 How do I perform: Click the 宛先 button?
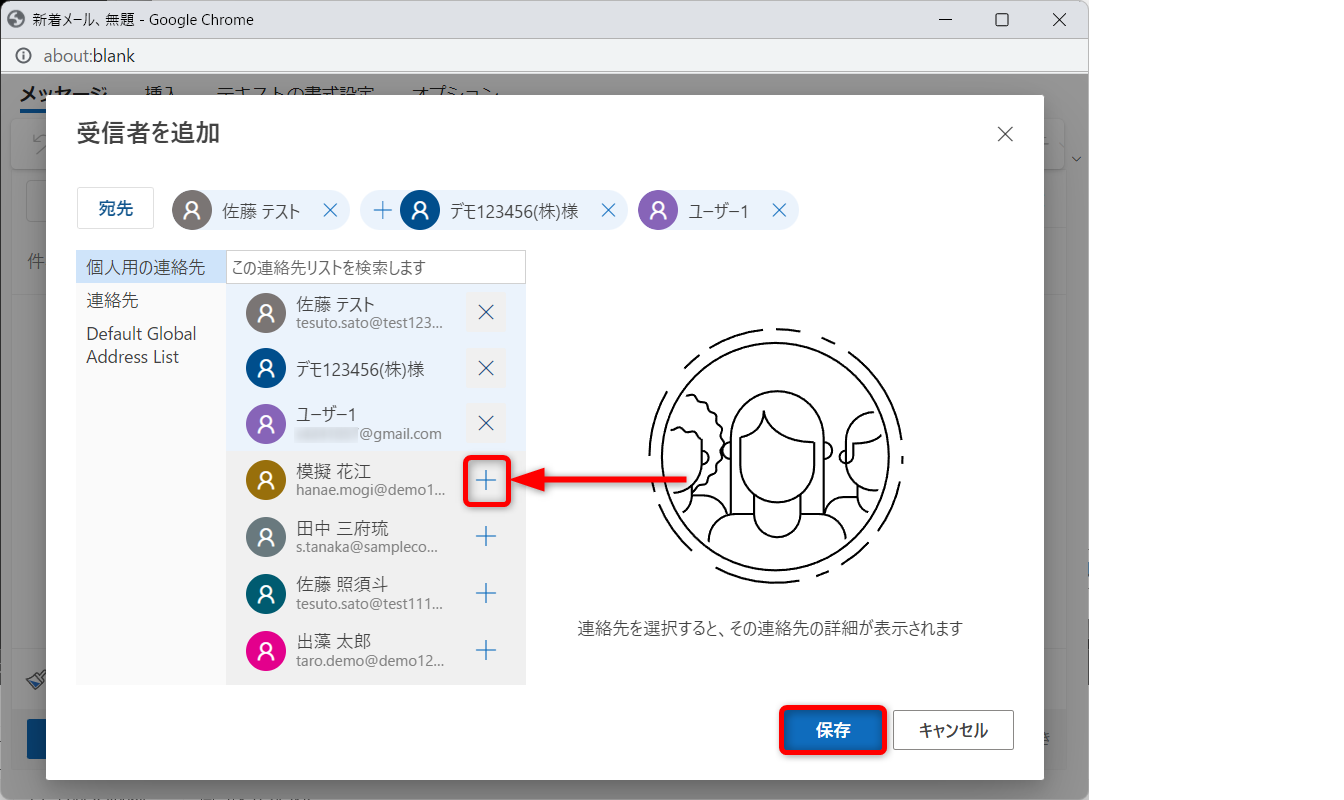(115, 208)
